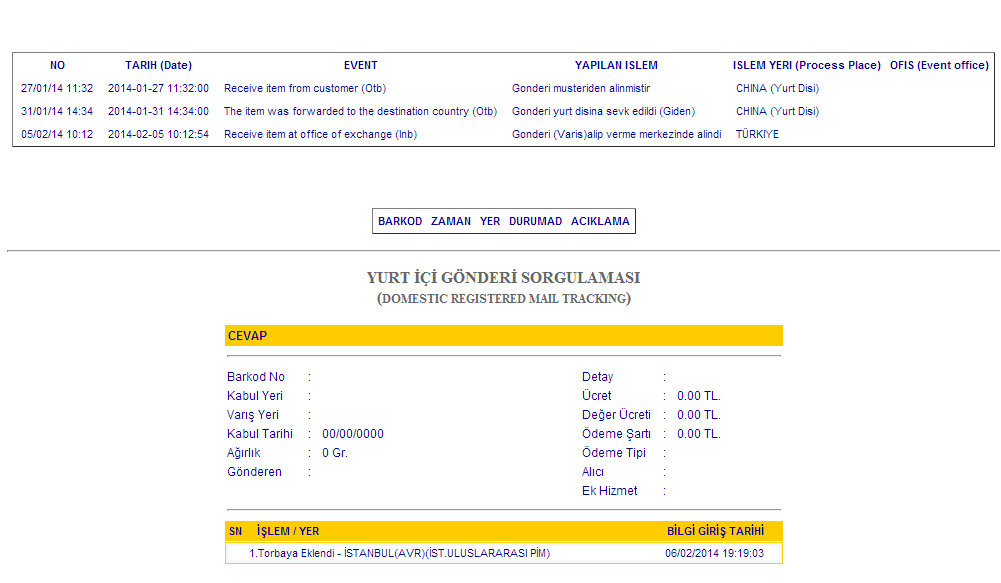Click the timestamp 06/02/2014 19:19:03
The image size is (1001, 583).
click(x=714, y=553)
